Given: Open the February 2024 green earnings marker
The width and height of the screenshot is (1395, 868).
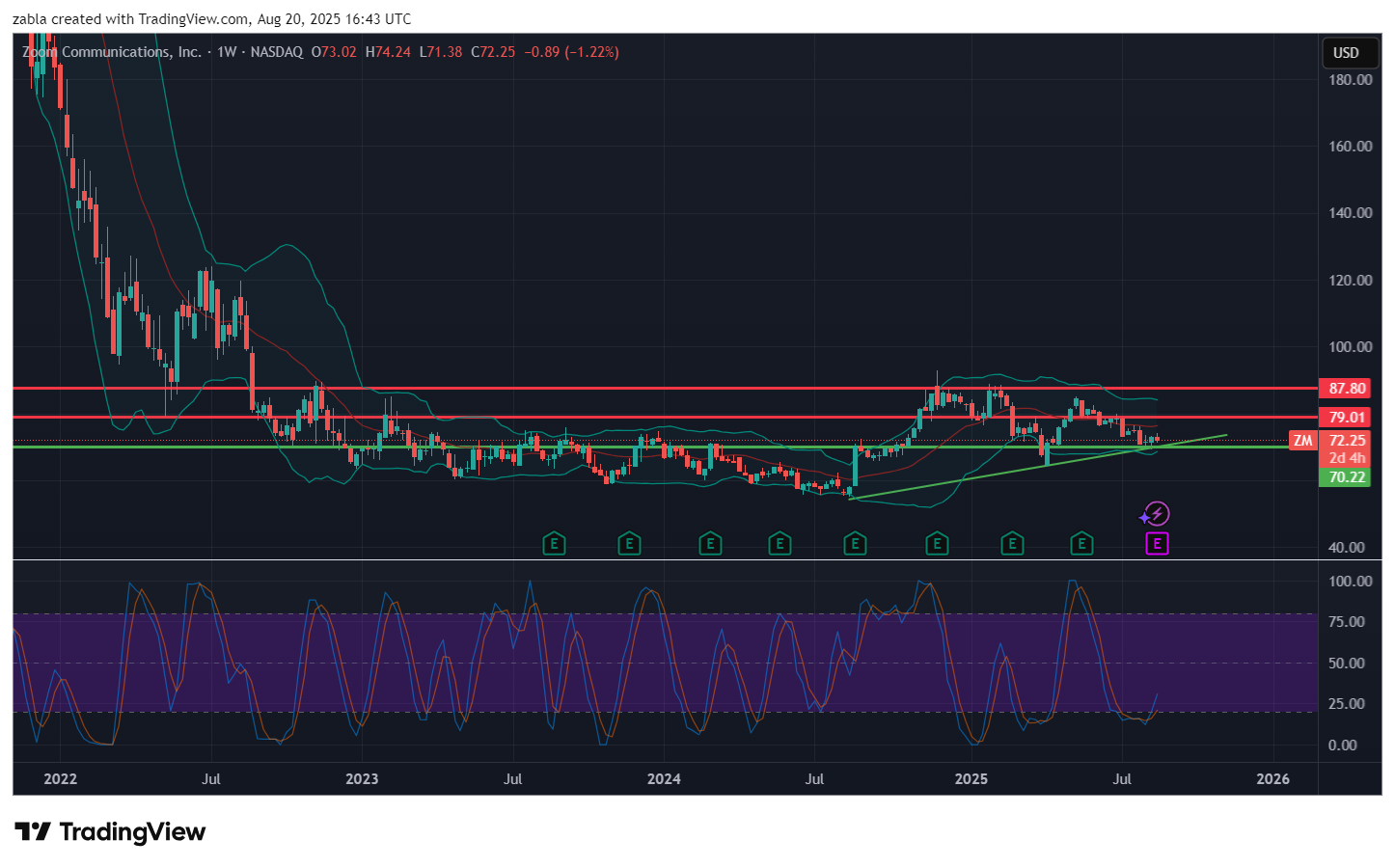Looking at the screenshot, I should [710, 544].
